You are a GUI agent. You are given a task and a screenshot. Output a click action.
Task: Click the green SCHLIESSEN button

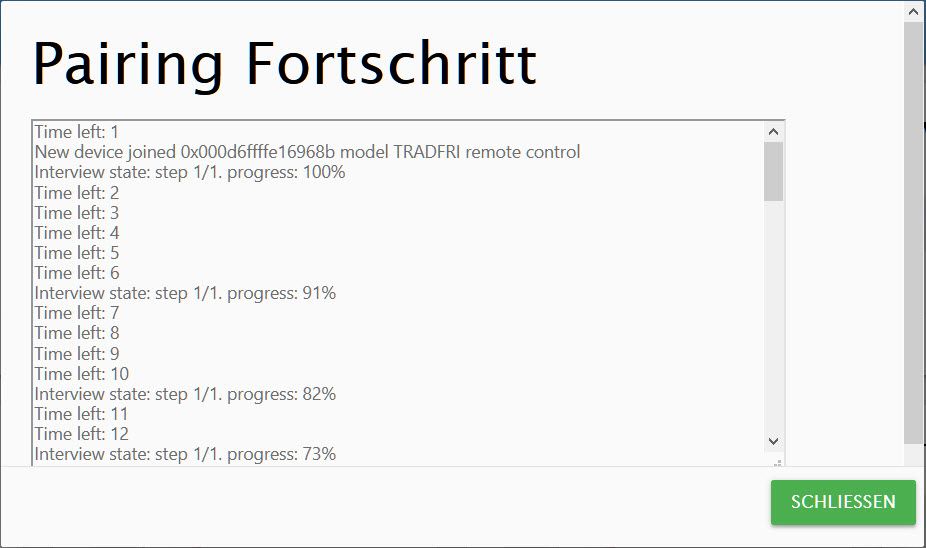pyautogui.click(x=843, y=502)
